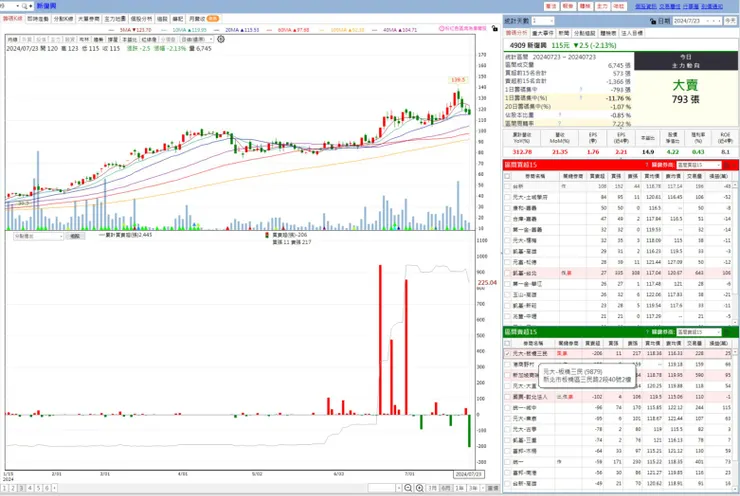Check the 凱基-台北 row checkbox
Image resolution: width=740 pixels, height=496 pixels.
[x=508, y=273]
